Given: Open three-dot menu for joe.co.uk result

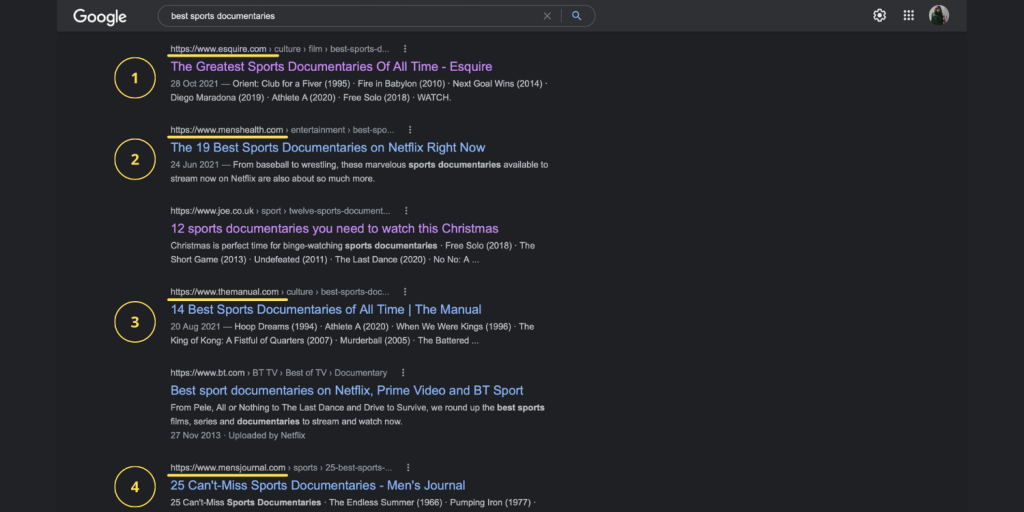Looking at the screenshot, I should coord(406,211).
